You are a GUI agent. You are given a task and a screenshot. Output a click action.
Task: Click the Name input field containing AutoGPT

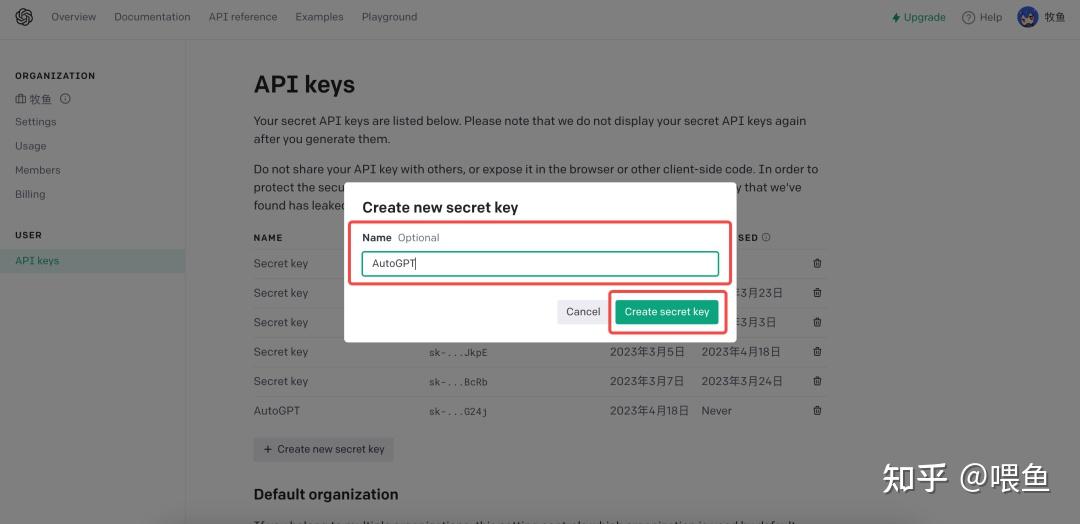540,264
